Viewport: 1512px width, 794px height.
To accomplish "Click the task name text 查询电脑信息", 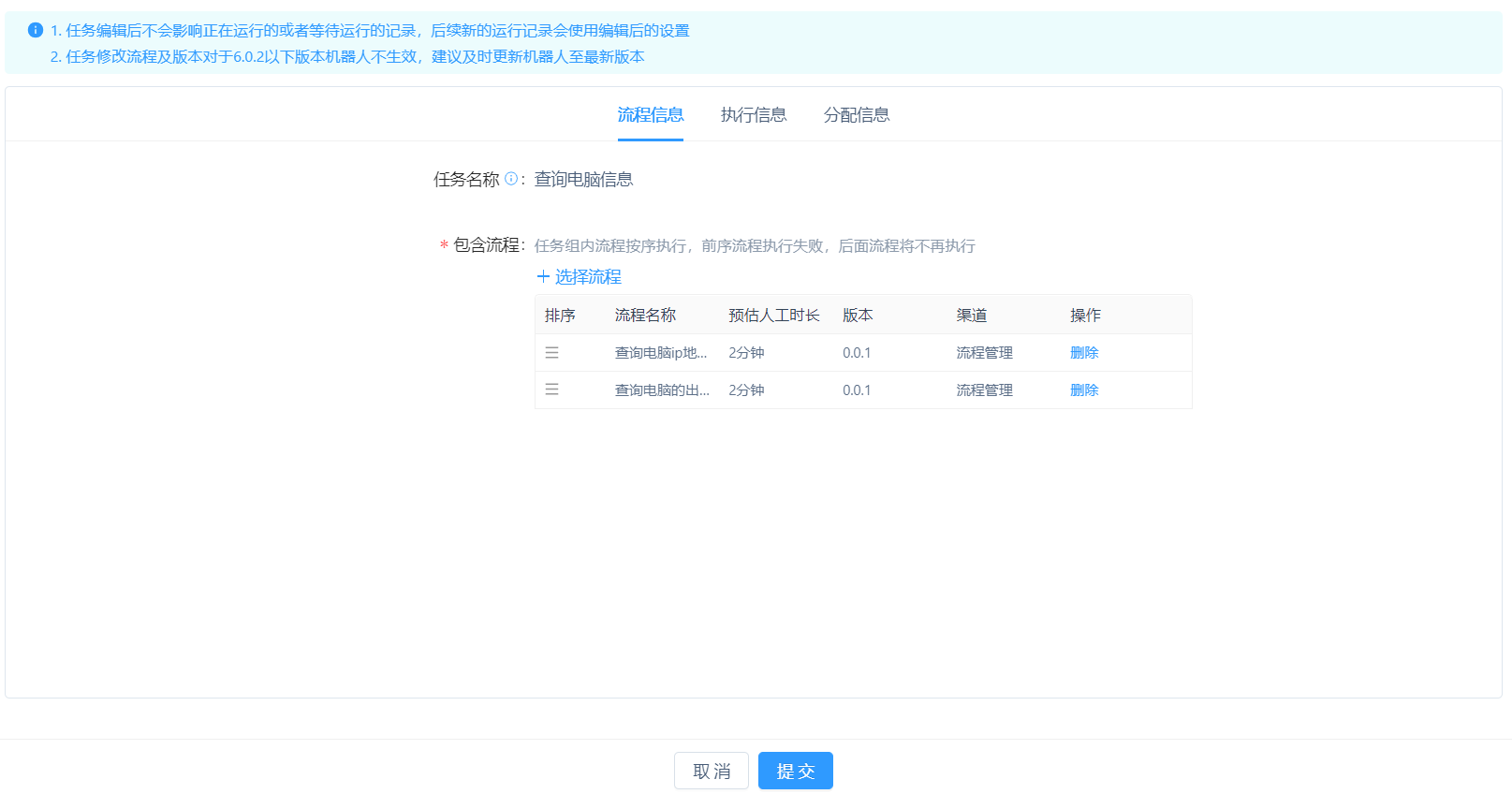I will [x=583, y=180].
